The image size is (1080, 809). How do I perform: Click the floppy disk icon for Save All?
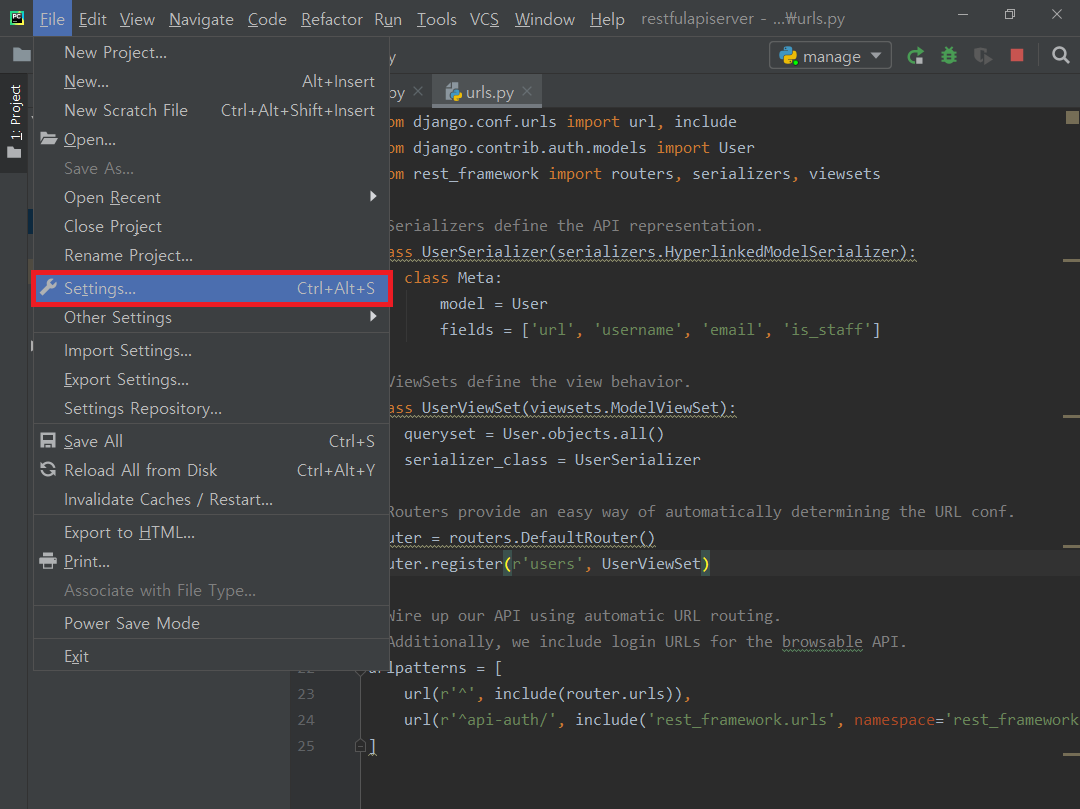click(48, 441)
